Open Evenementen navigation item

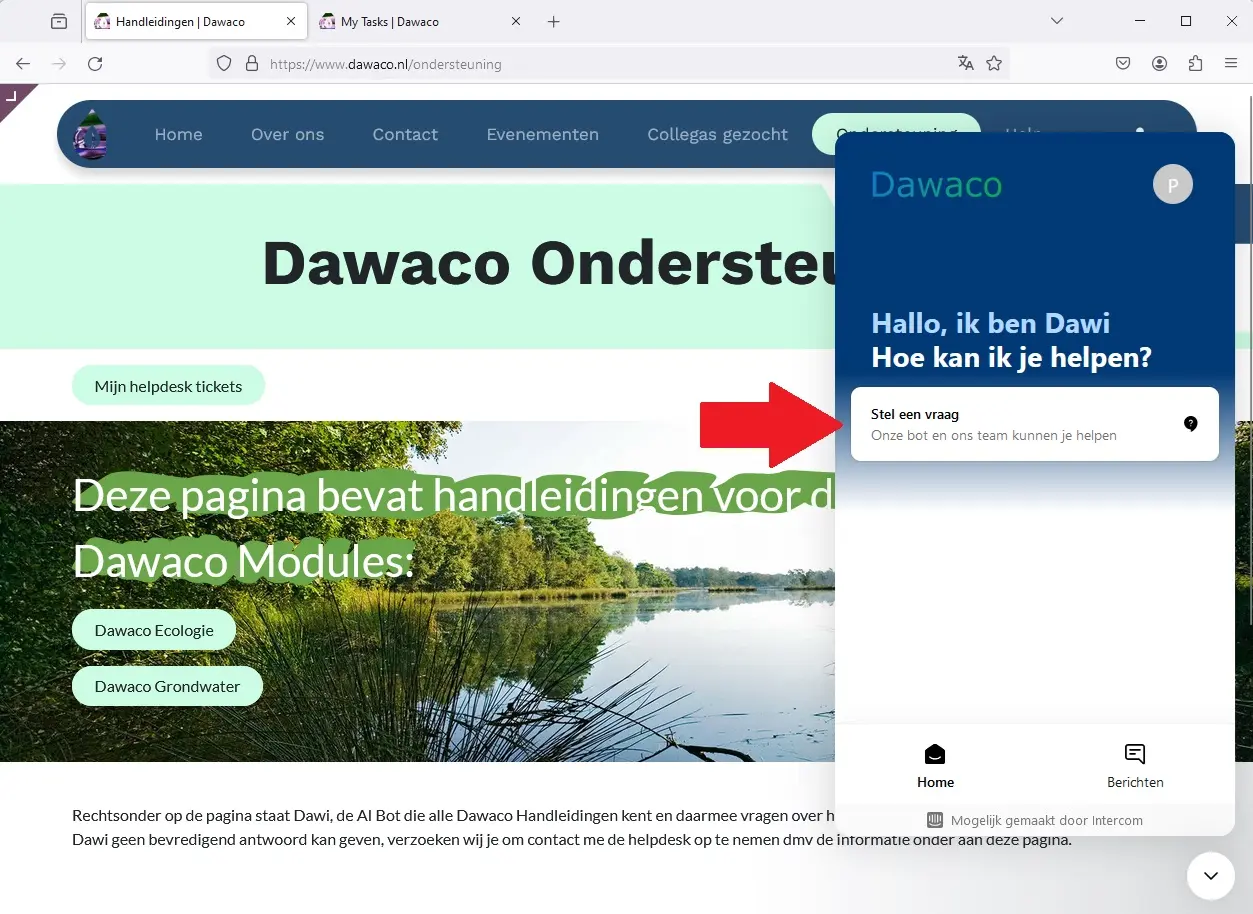click(x=543, y=134)
